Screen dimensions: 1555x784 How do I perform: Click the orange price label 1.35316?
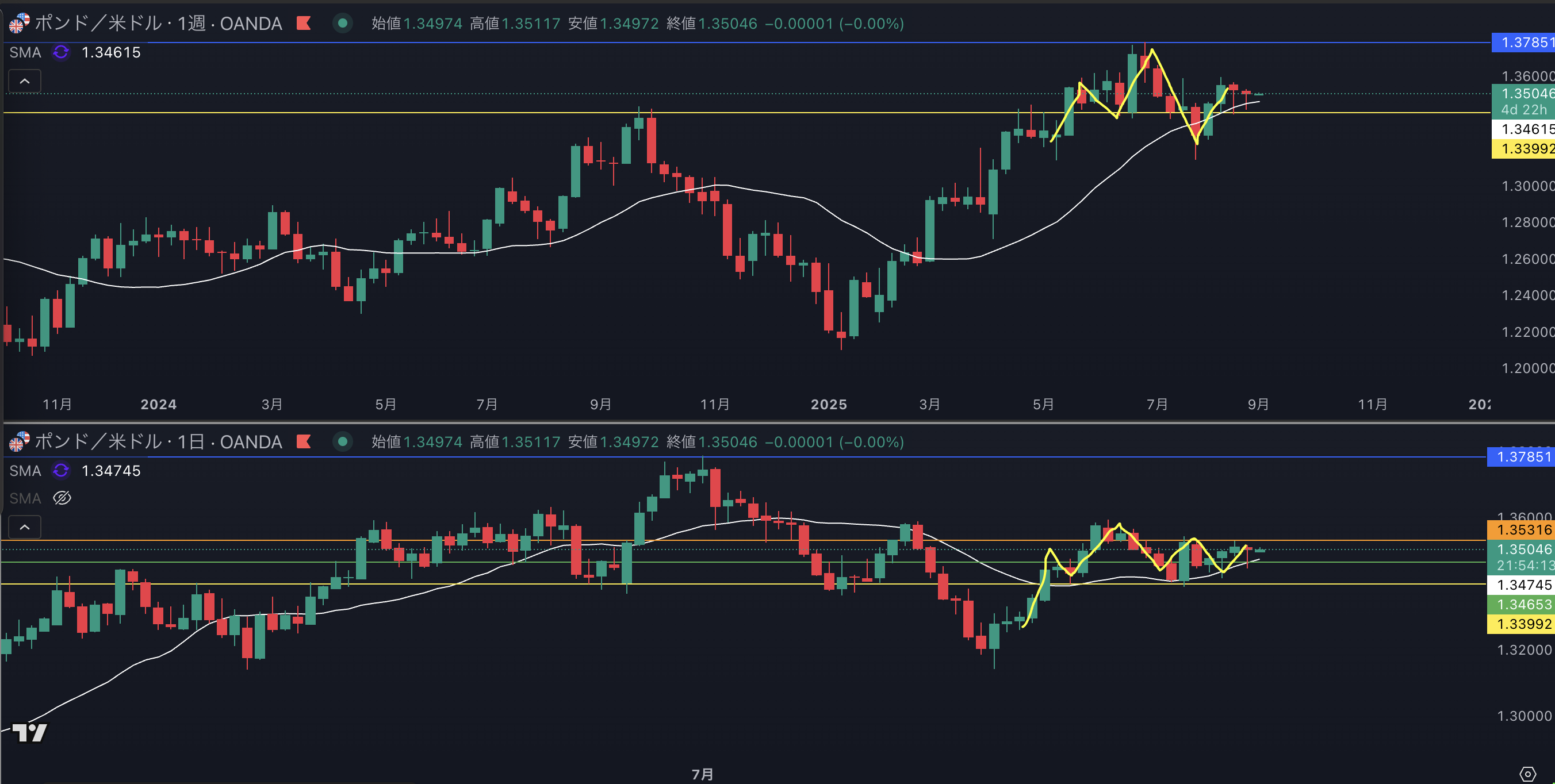coord(1520,530)
